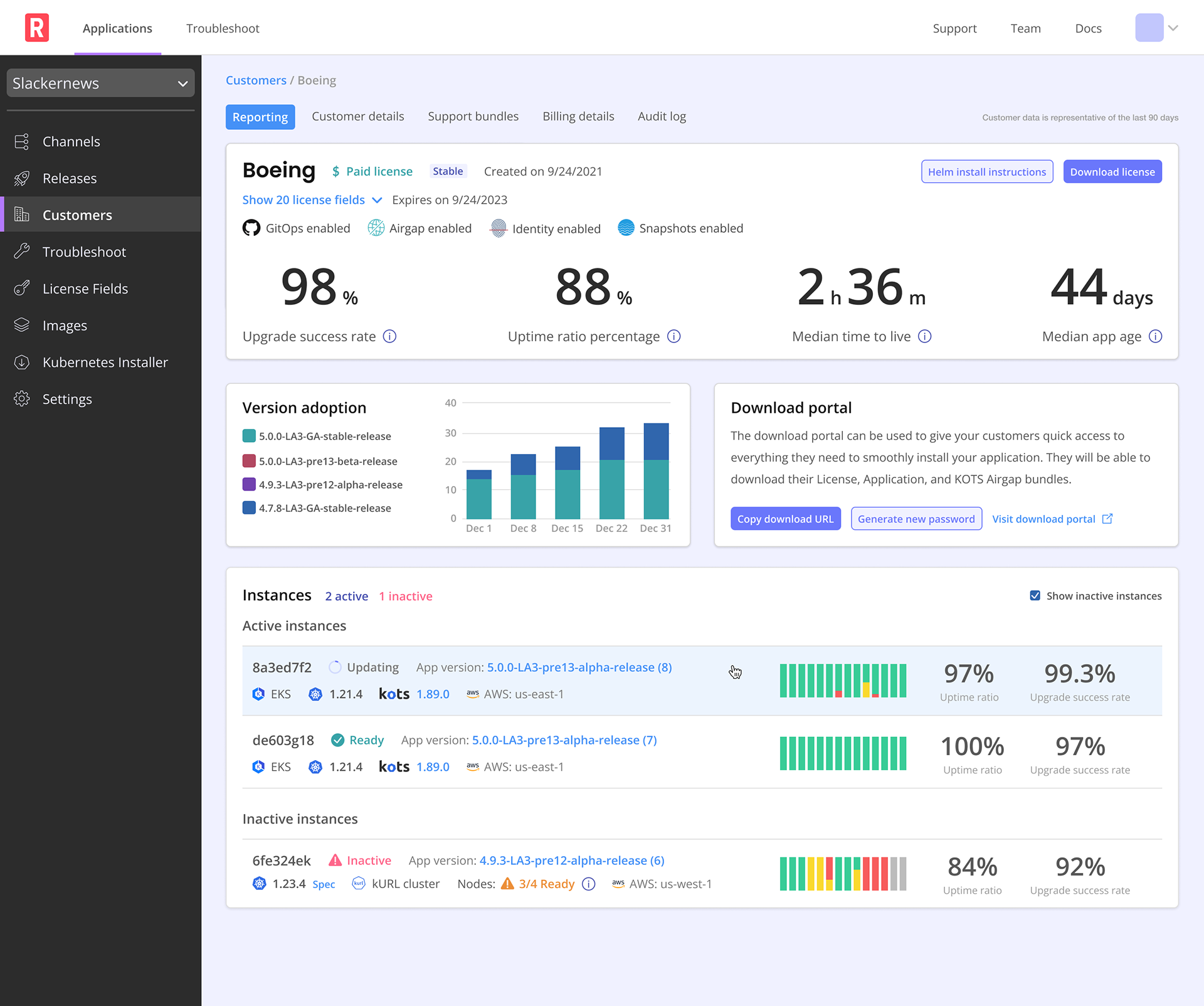Click the Settings gear icon
Viewport: 1204px width, 1006px height.
pos(22,399)
